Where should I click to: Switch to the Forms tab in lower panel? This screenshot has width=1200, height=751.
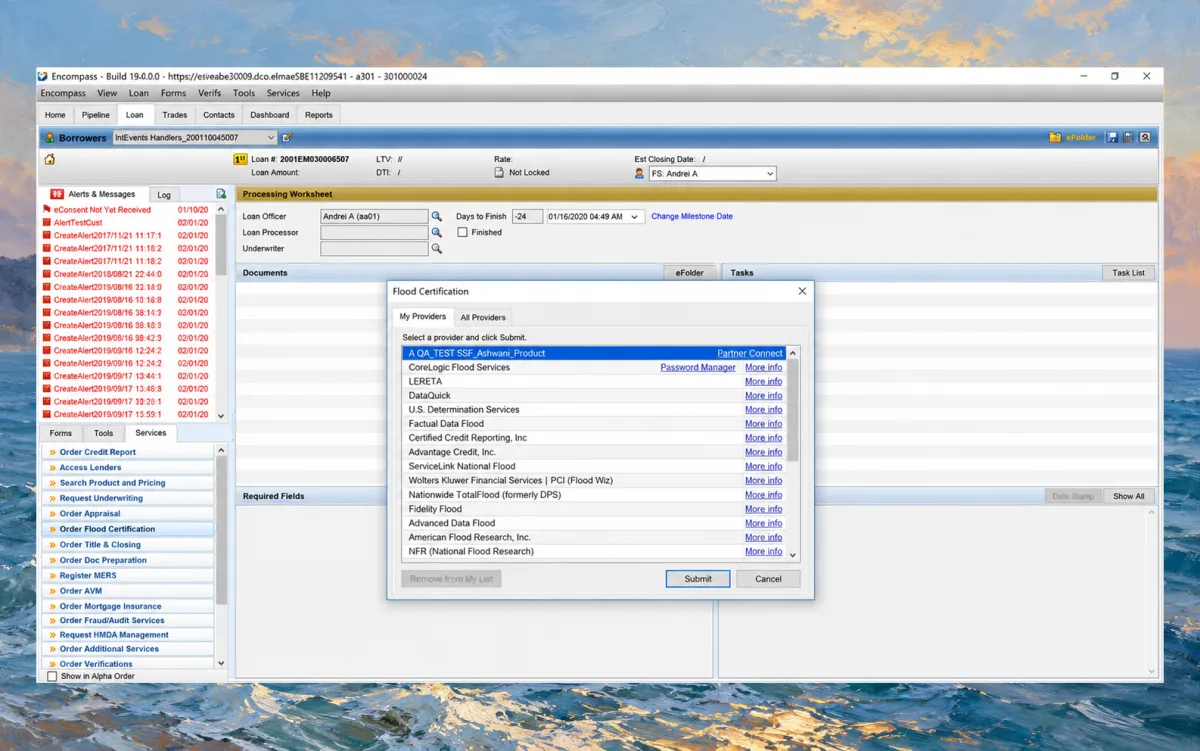(x=61, y=433)
